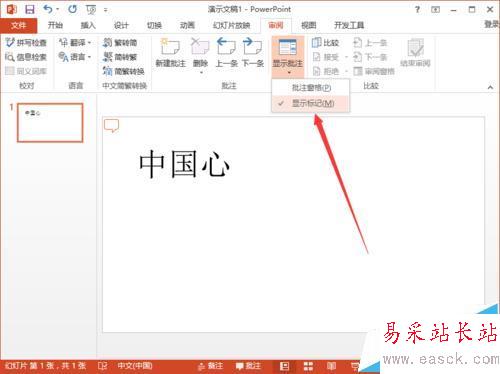This screenshot has width=500, height=374.
Task: Open 简繁转换 conversion dialog
Action: click(124, 71)
